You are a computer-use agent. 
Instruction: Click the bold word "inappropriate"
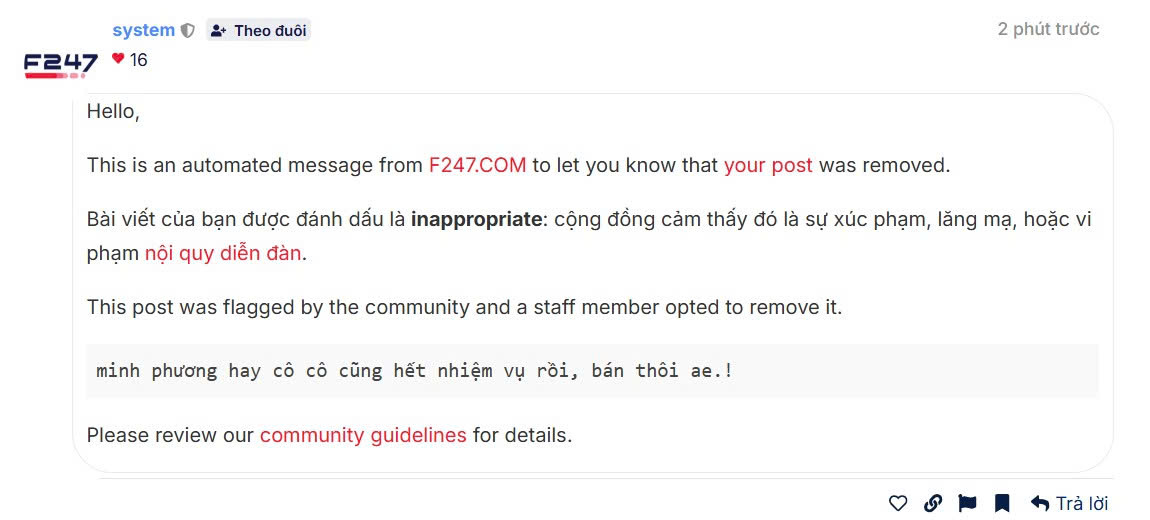click(476, 219)
